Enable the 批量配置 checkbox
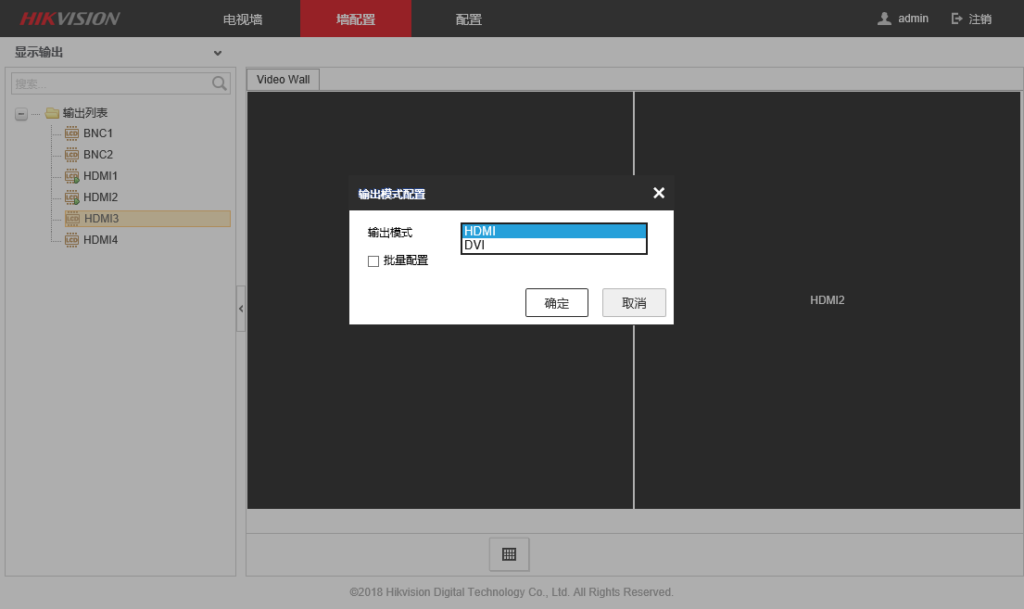Screen dimensions: 1024x609 click(x=374, y=261)
